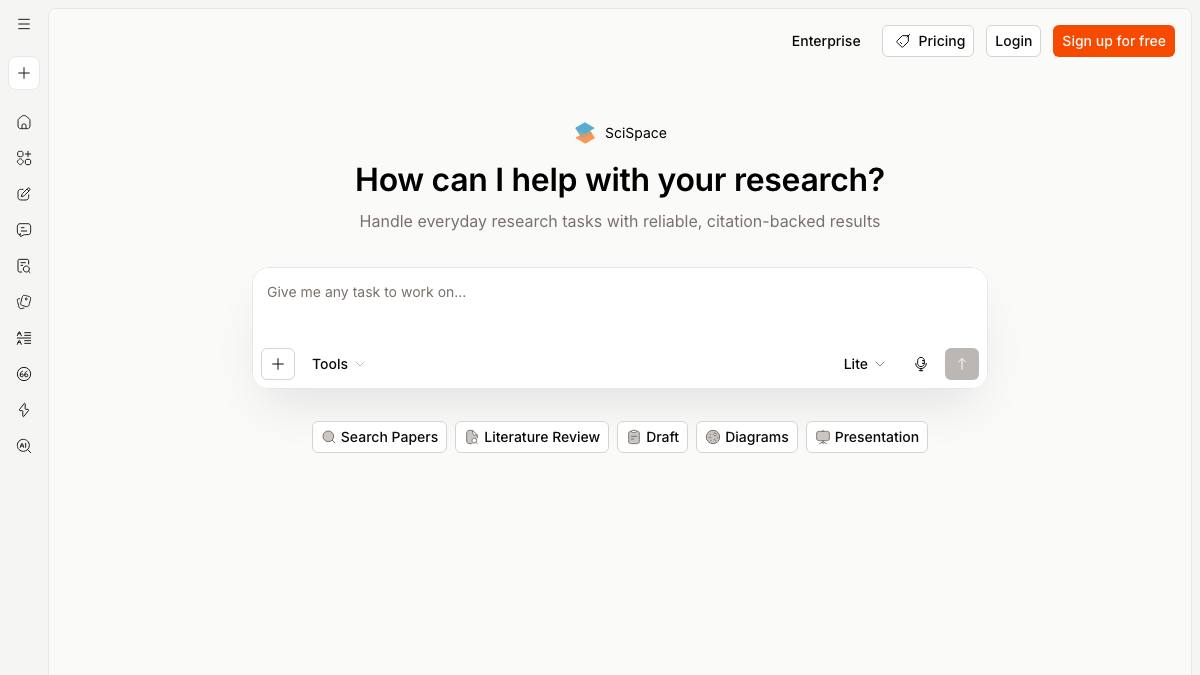Start voice input with microphone icon
Viewport: 1200px width, 675px height.
pos(921,364)
